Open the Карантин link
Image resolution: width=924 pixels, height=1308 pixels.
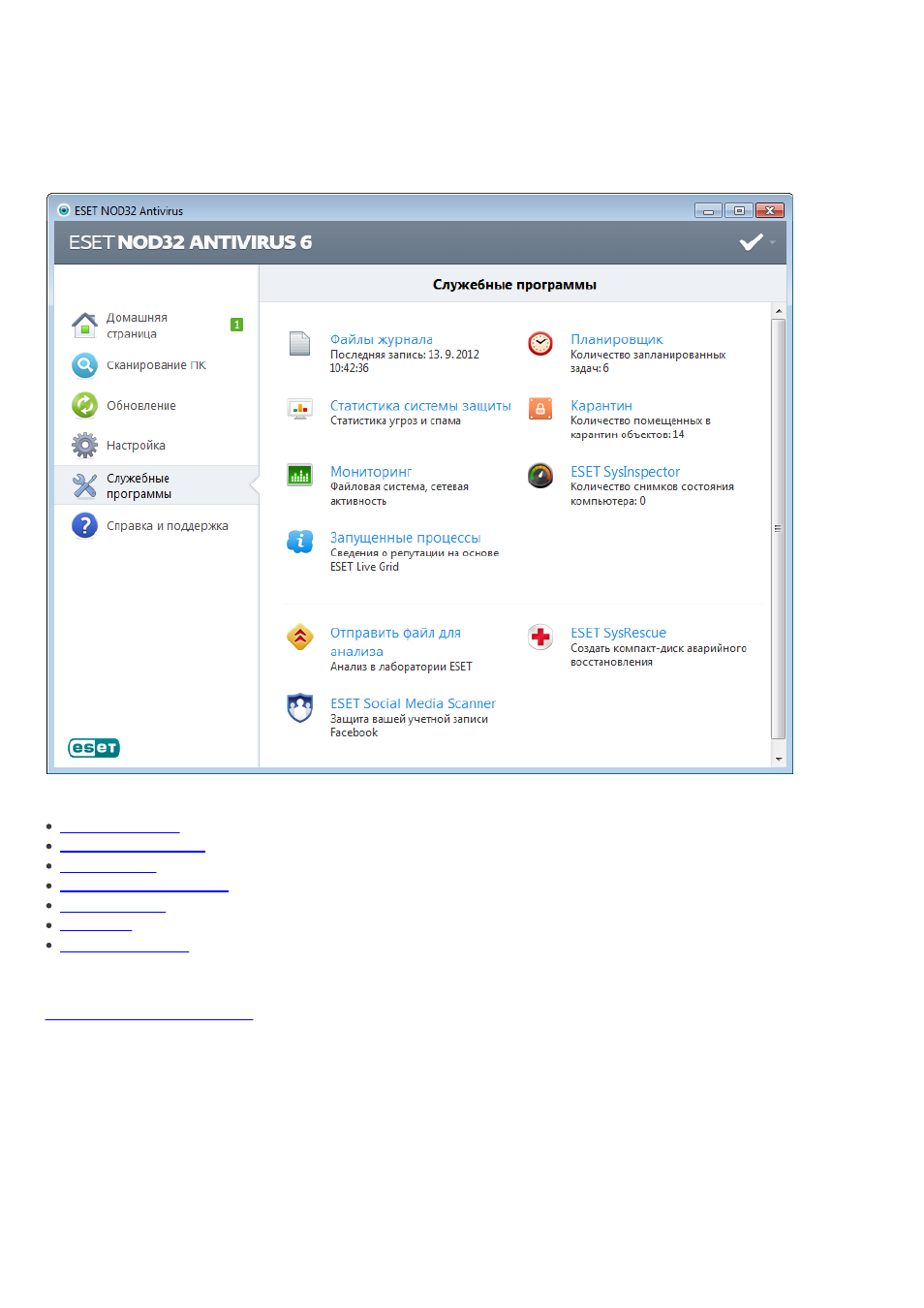click(601, 406)
